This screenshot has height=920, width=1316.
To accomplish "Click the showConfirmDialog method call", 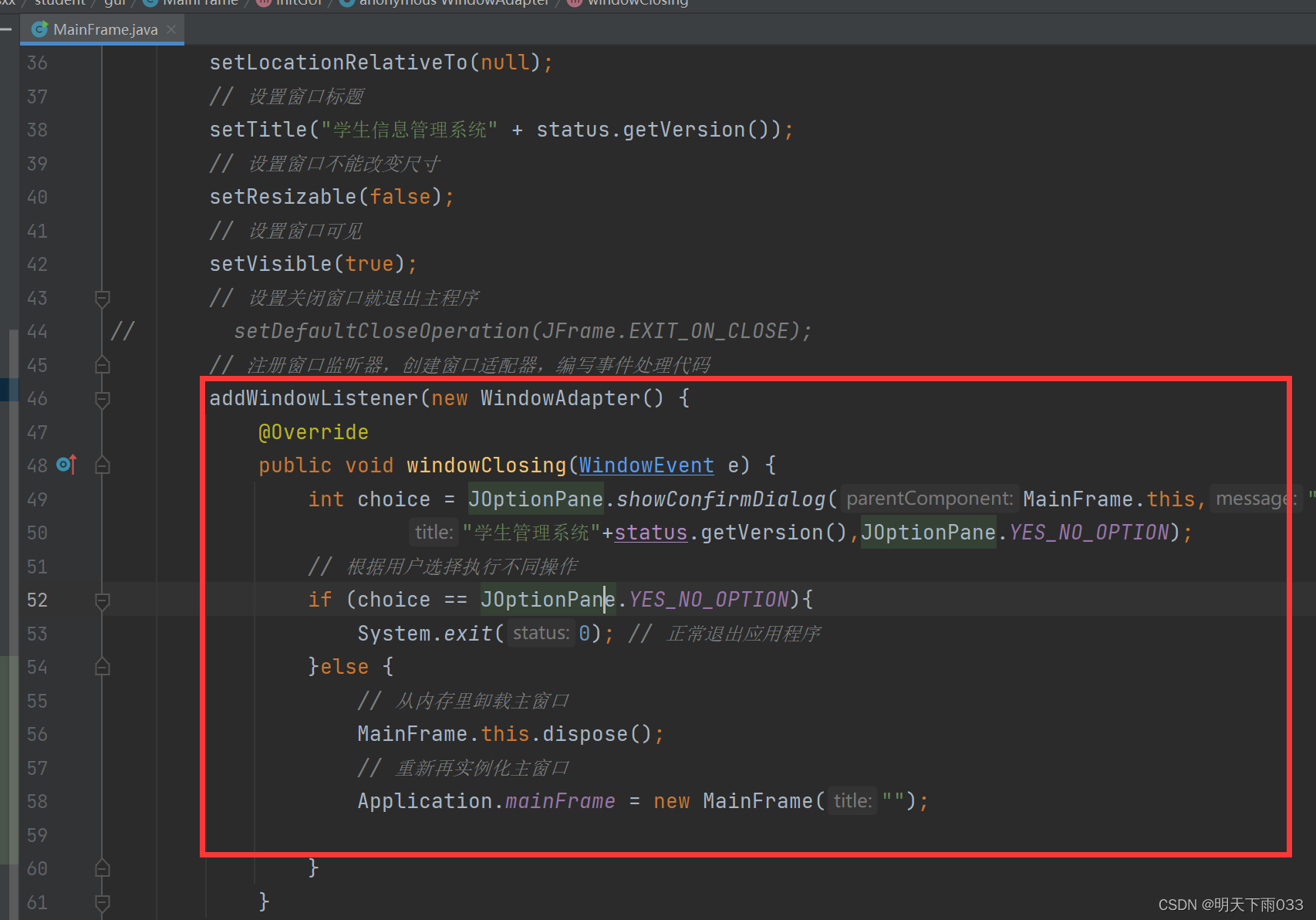I will tap(721, 499).
